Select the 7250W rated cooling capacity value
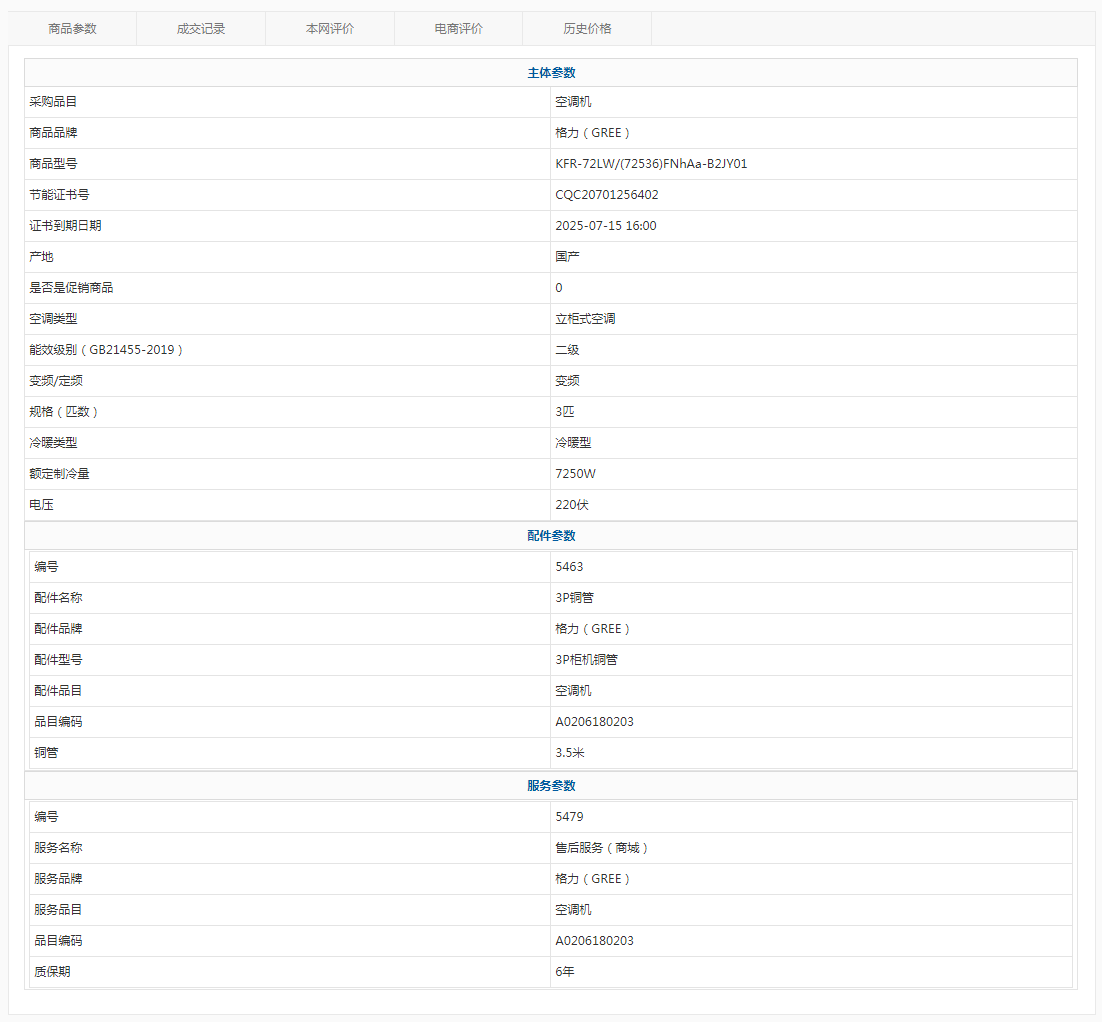This screenshot has width=1102, height=1022. pos(575,474)
